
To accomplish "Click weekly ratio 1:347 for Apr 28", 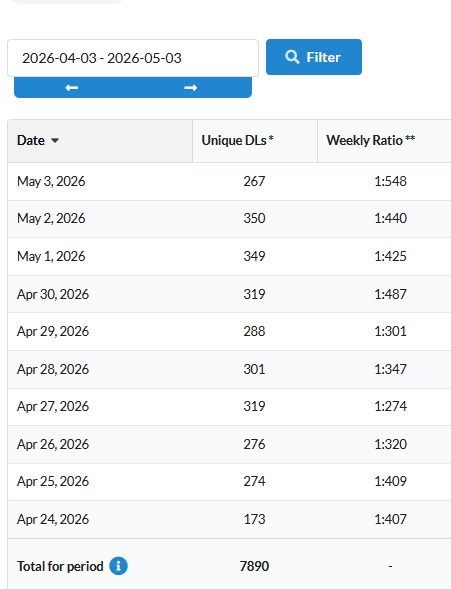I will click(390, 369).
